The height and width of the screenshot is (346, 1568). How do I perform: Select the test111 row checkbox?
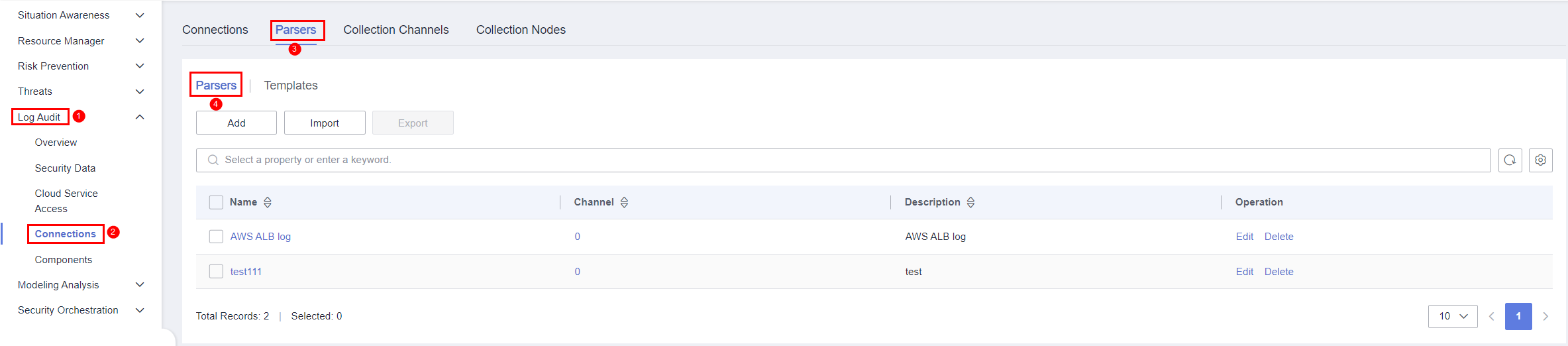[216, 272]
